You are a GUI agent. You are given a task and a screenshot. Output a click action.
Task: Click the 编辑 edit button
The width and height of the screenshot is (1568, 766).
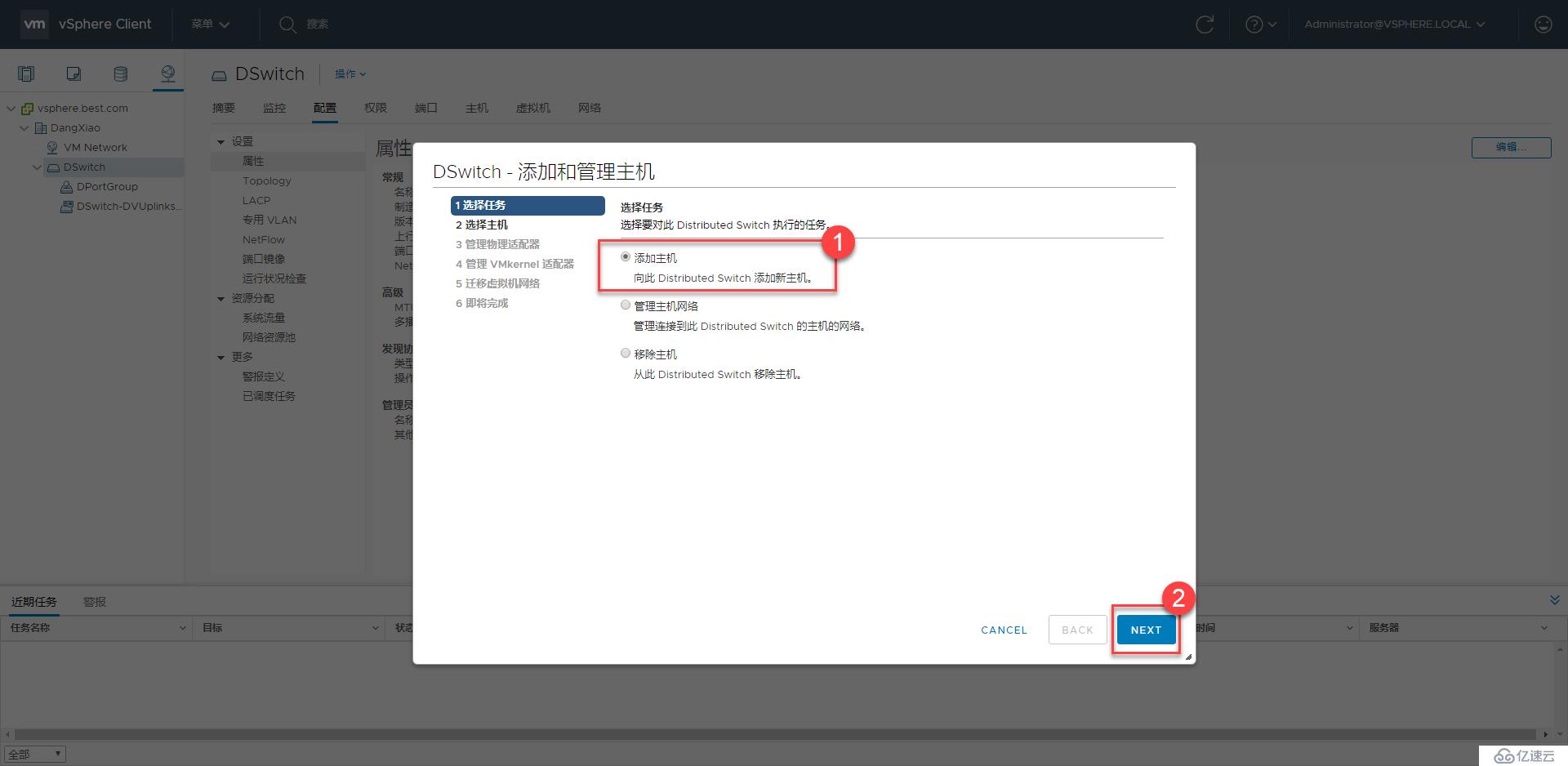(1511, 147)
